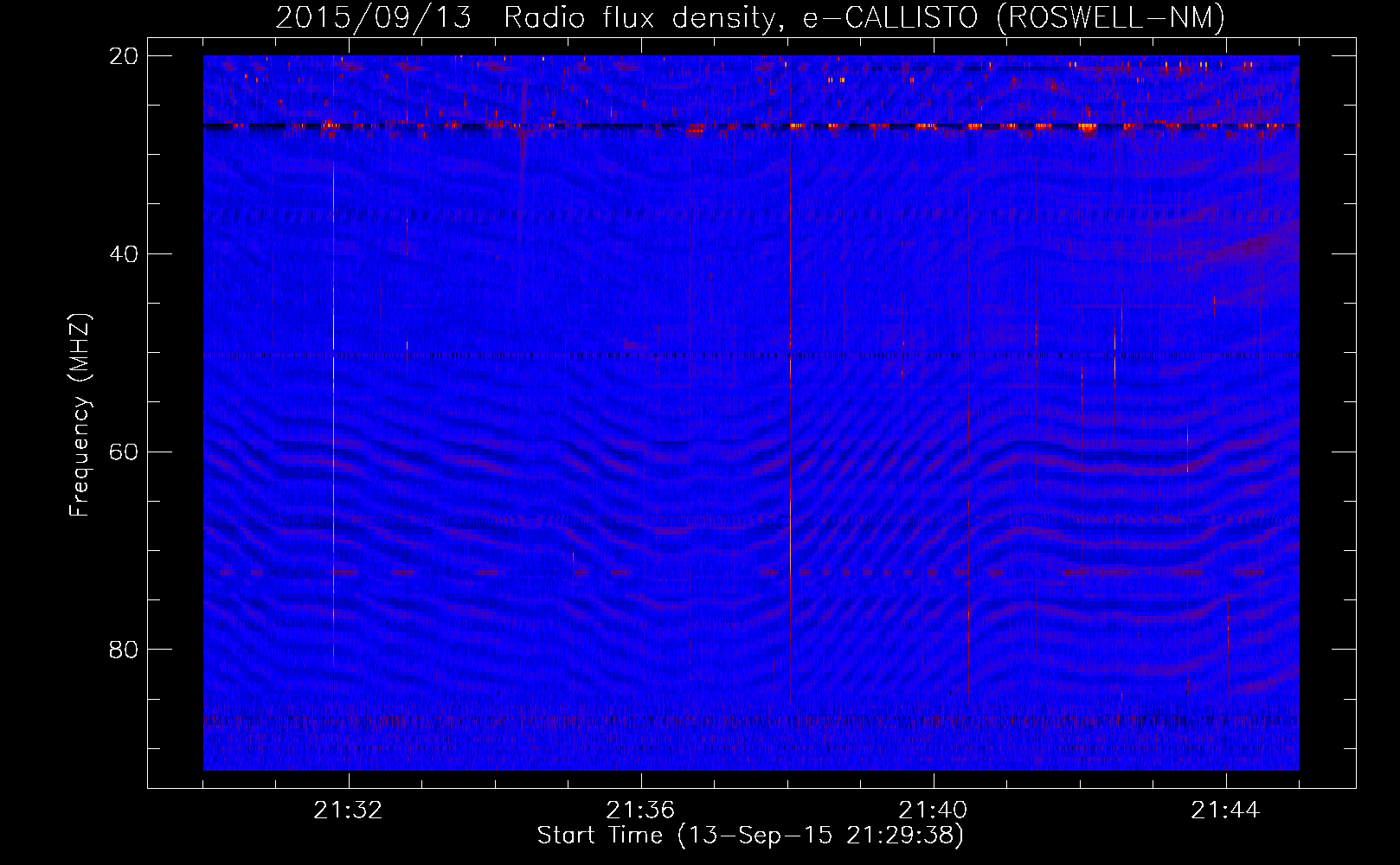Click the 21:32 time tick label
Viewport: 1400px width, 865px height.
348,810
